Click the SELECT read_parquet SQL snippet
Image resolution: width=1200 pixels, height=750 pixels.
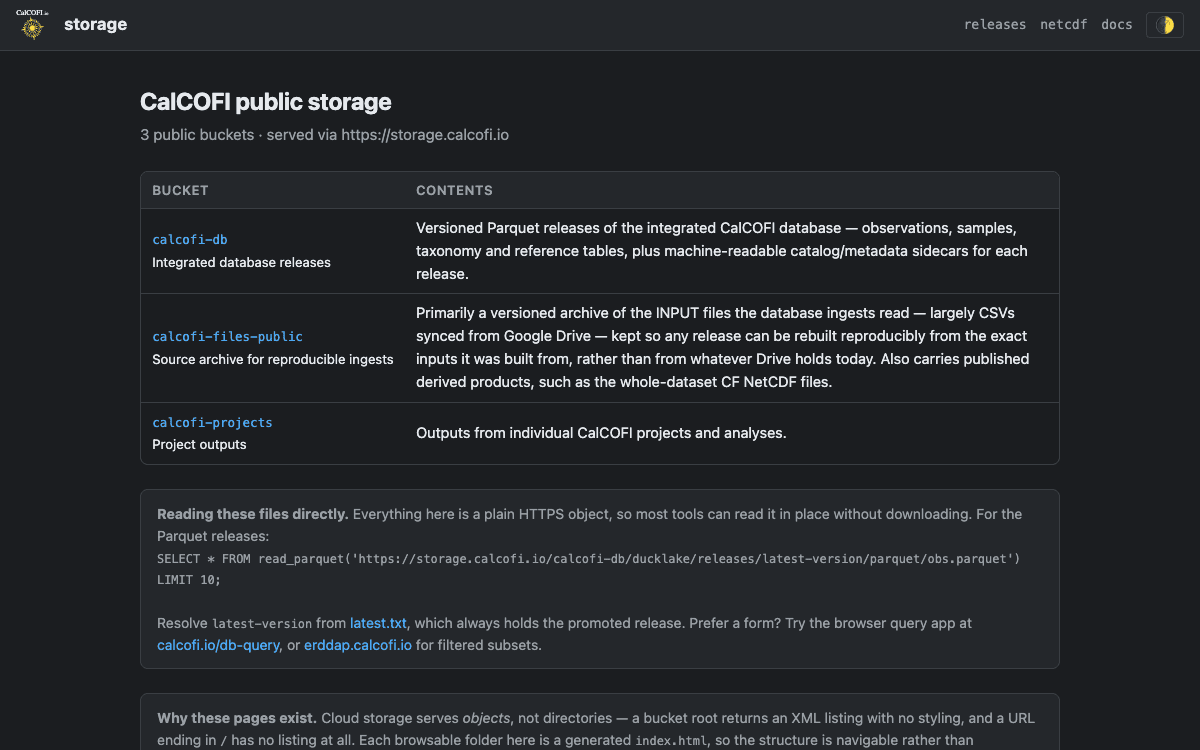pos(589,569)
